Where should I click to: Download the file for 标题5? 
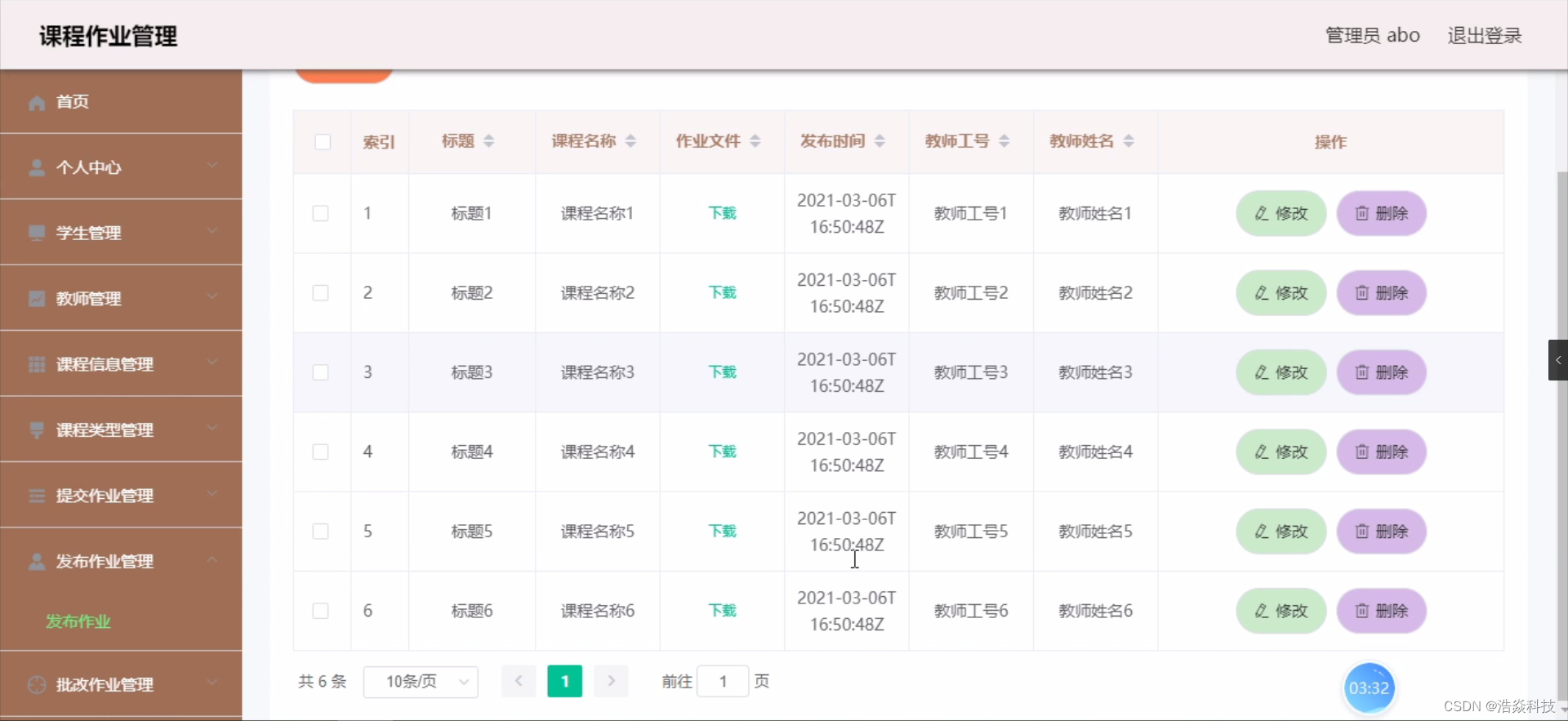point(723,532)
